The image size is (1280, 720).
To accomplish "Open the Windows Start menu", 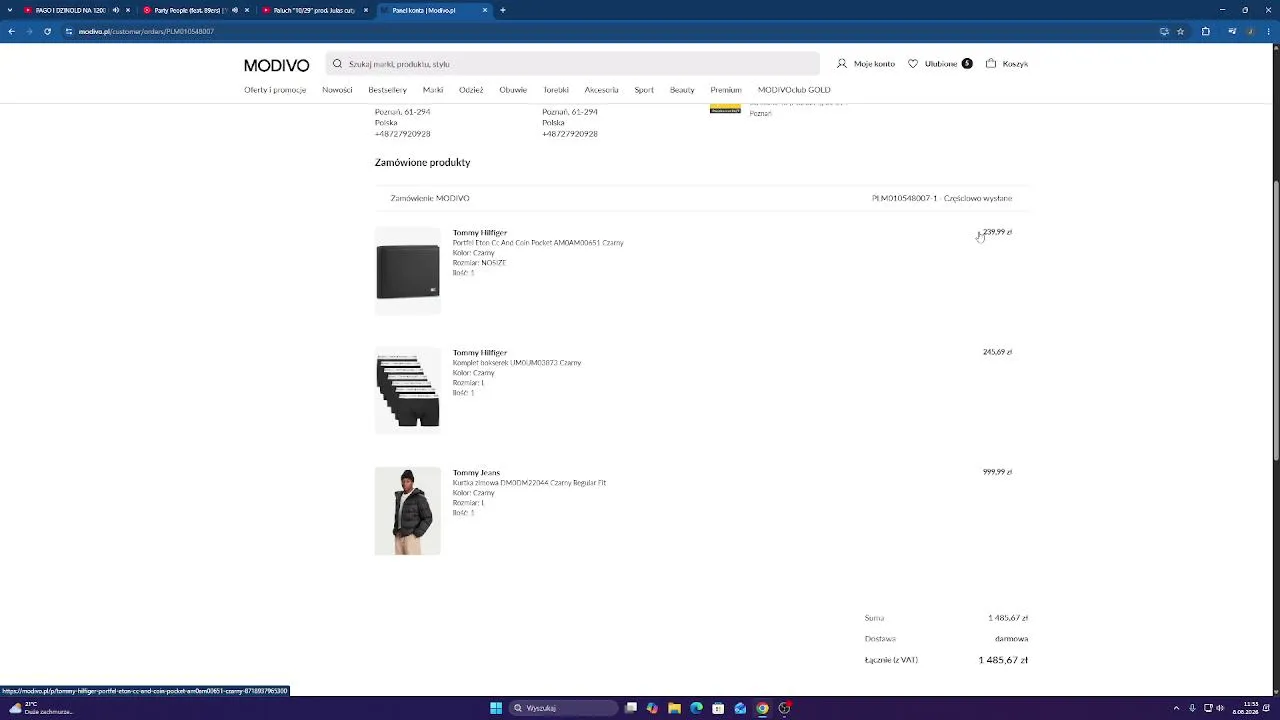I will pos(496,708).
